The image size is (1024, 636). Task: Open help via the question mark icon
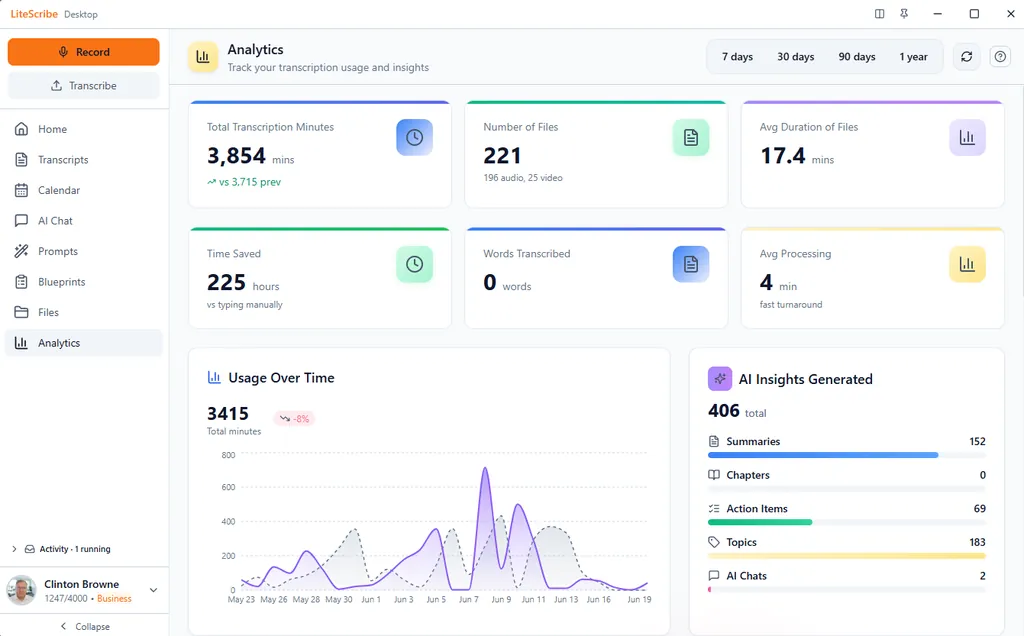click(1000, 57)
